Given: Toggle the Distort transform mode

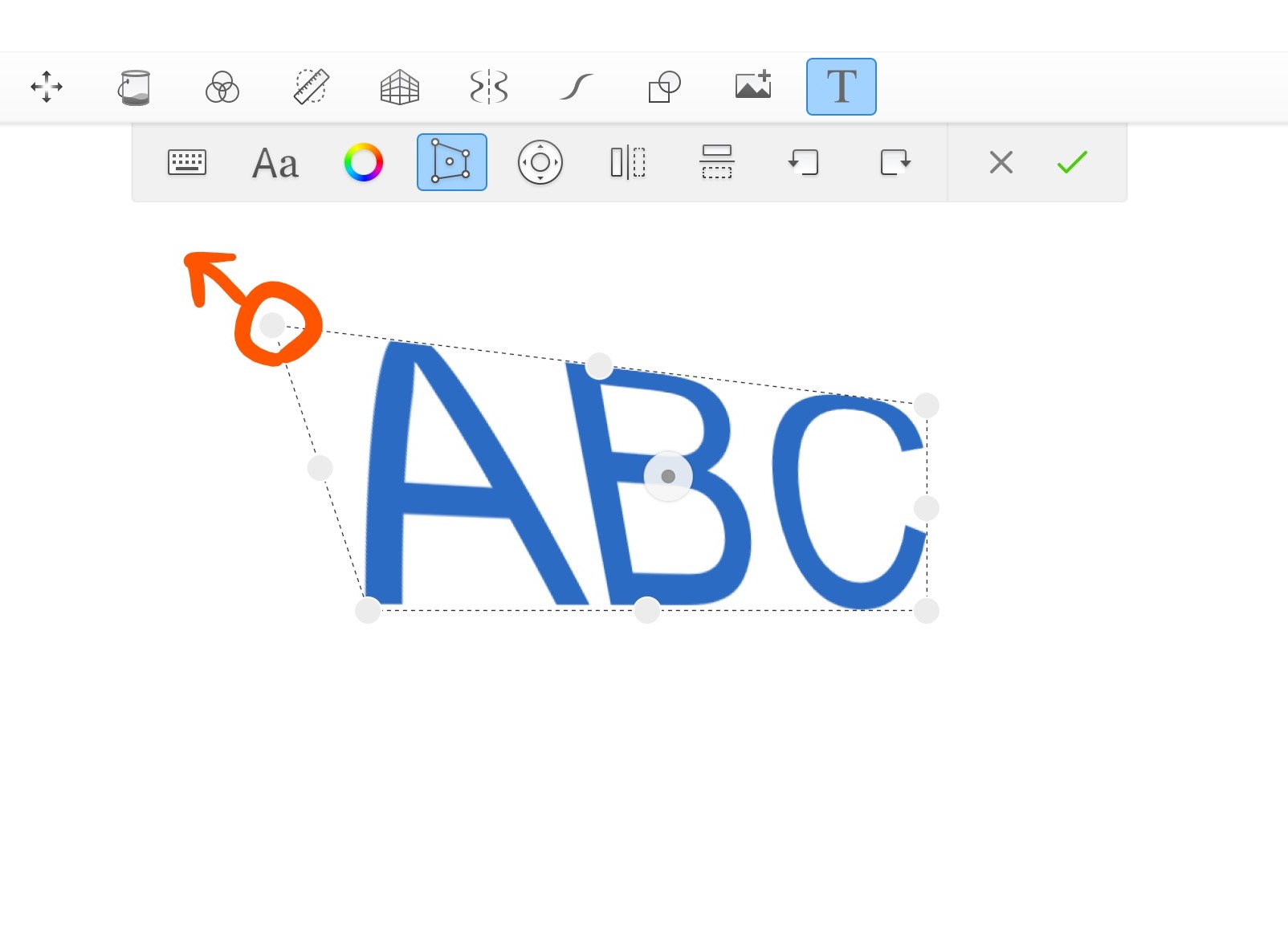Looking at the screenshot, I should pyautogui.click(x=452, y=162).
